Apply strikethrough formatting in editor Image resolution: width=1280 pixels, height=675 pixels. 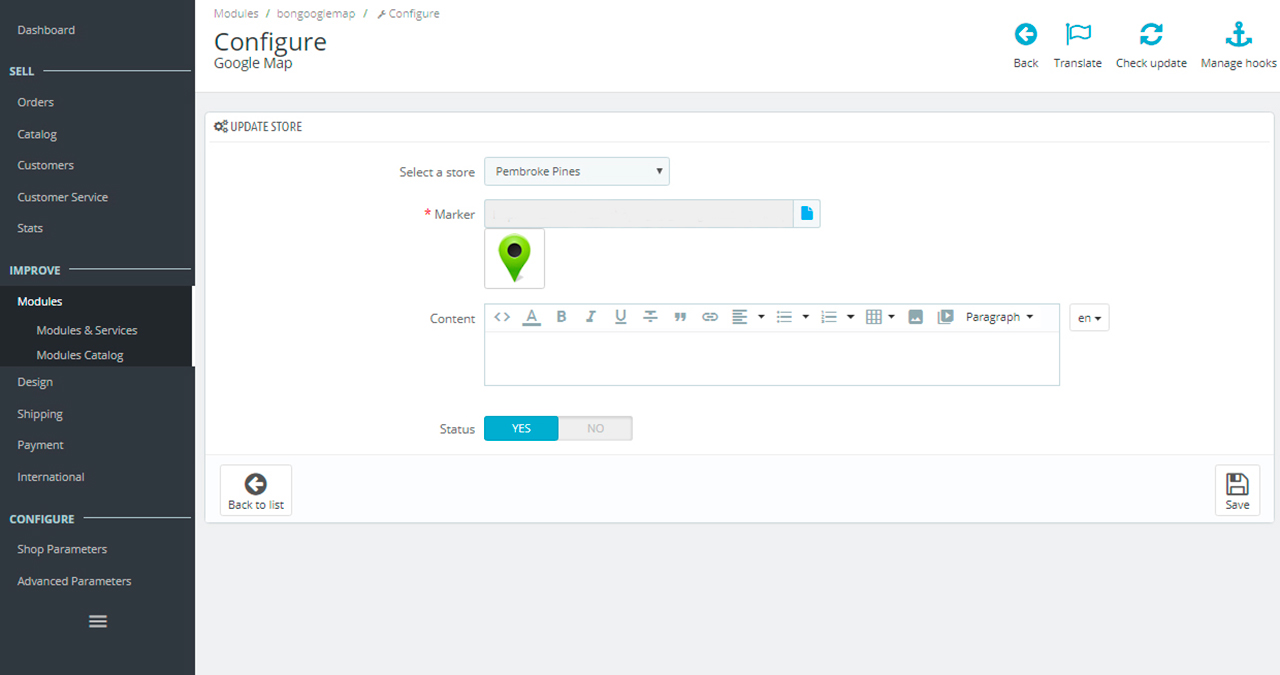click(650, 317)
